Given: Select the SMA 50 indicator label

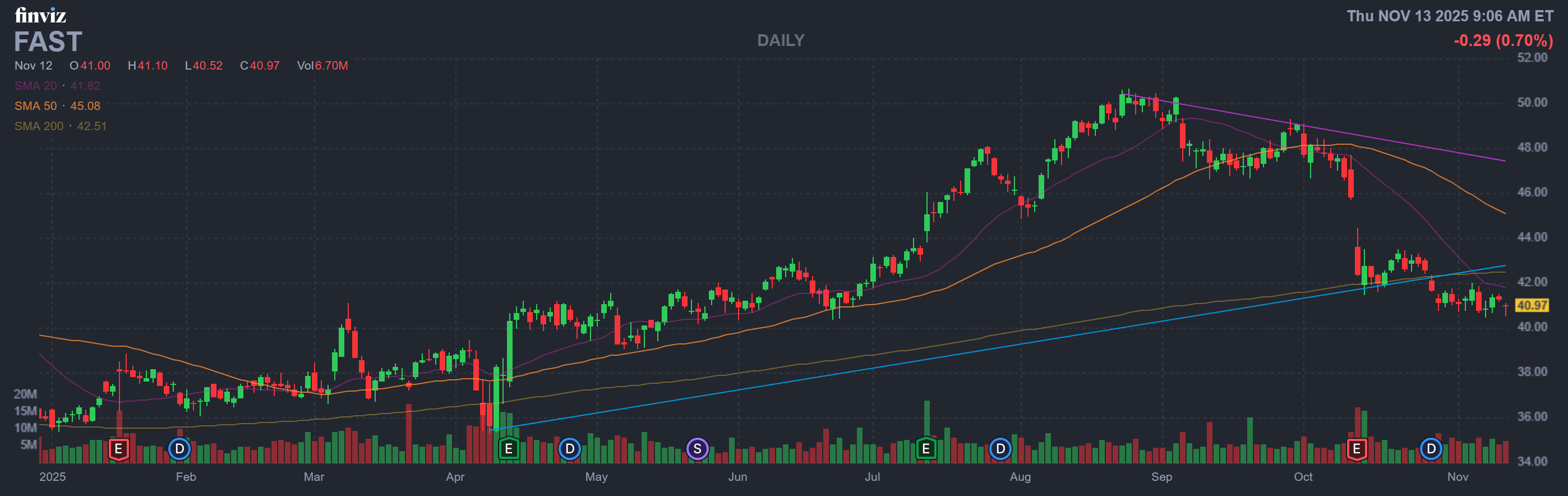Looking at the screenshot, I should click(57, 106).
